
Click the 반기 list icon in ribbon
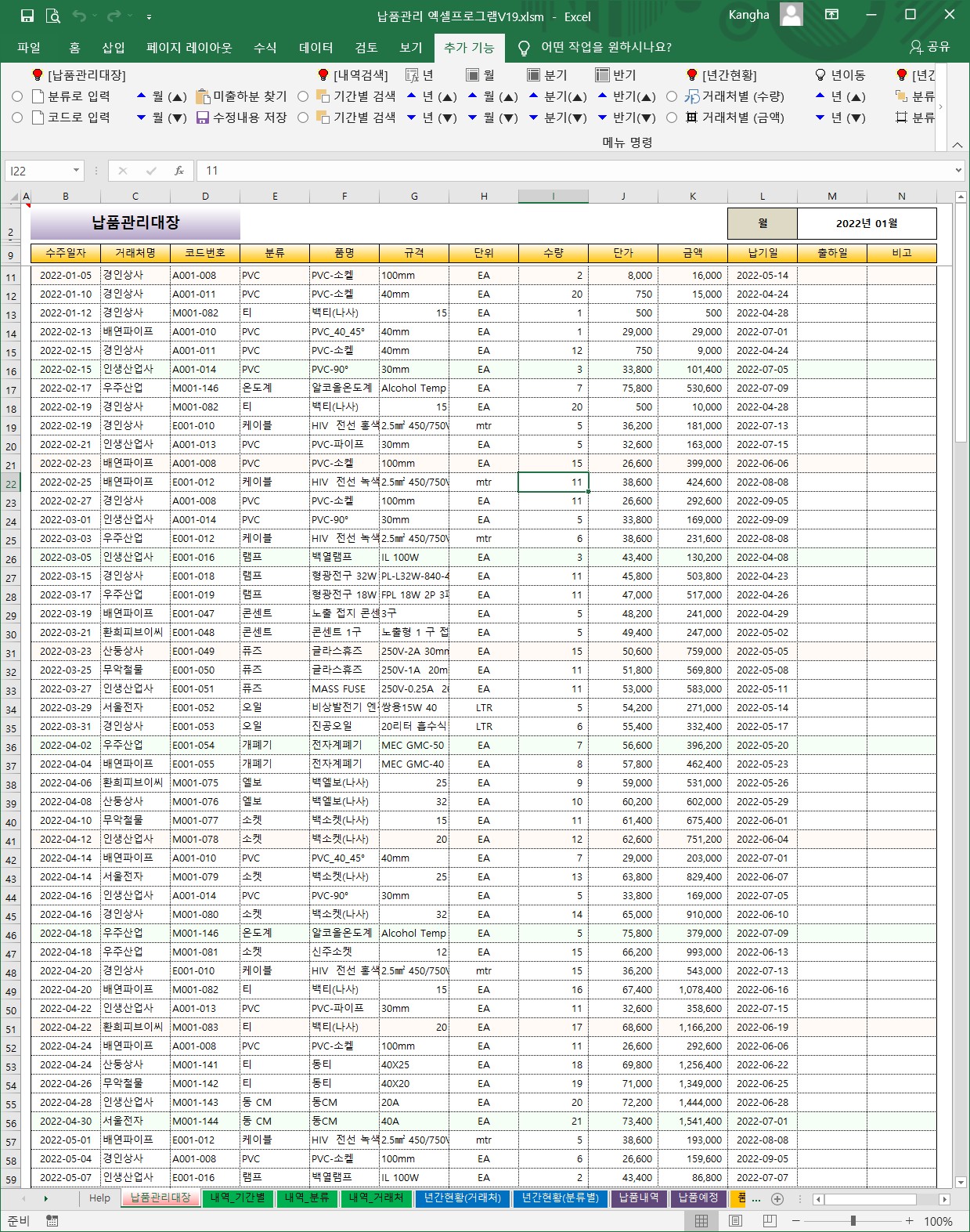(602, 75)
